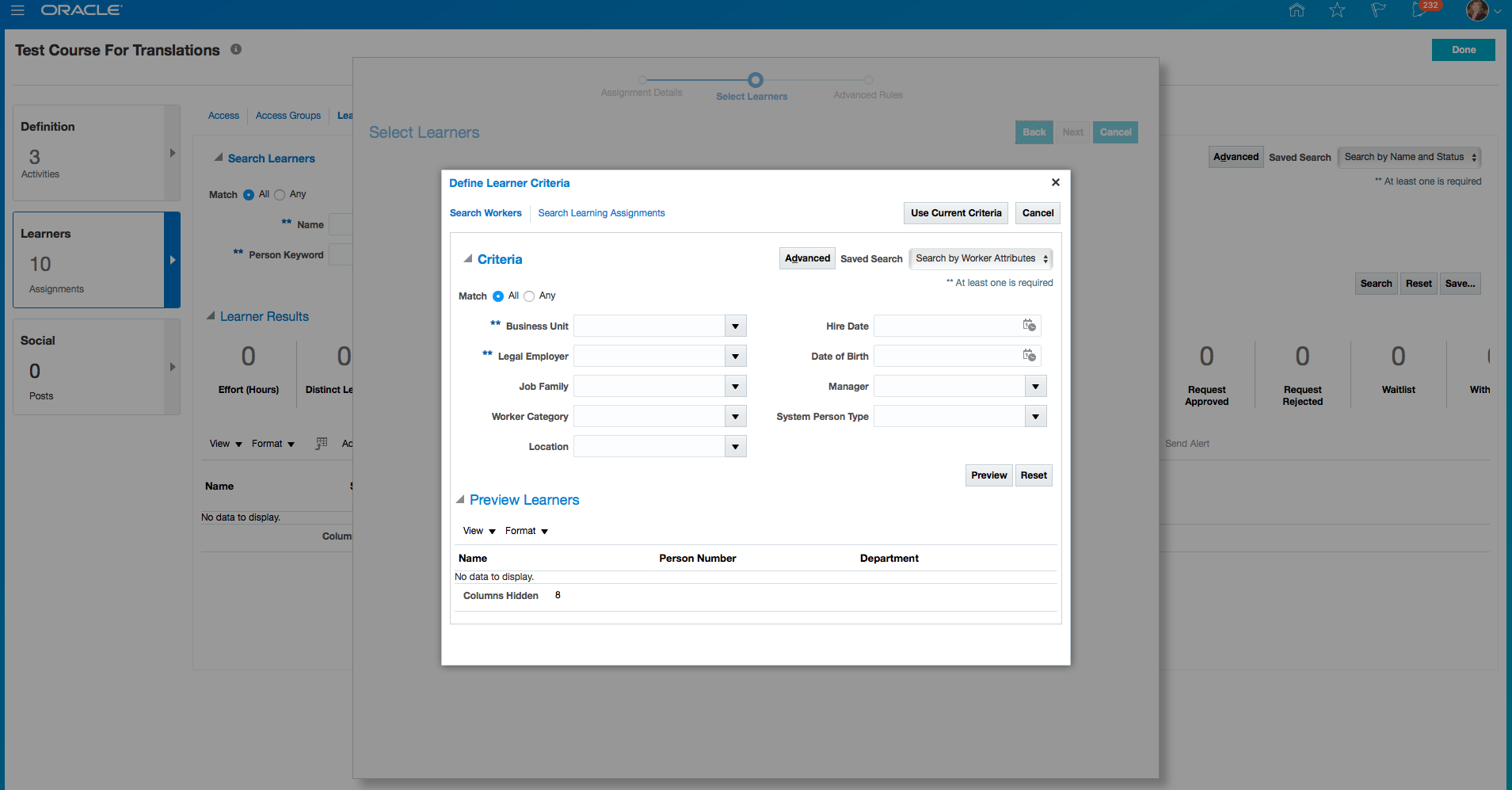
Task: Click Cancel in Select Learners wizard
Action: tap(1115, 132)
